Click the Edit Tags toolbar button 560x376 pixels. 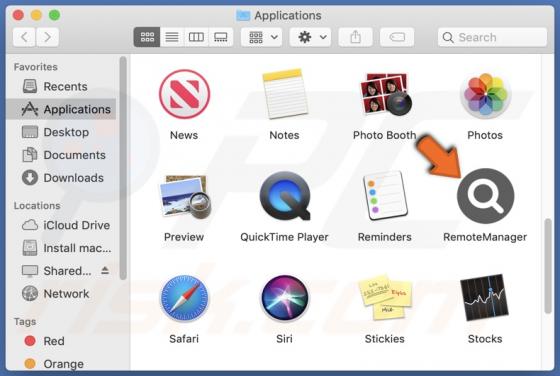click(397, 37)
